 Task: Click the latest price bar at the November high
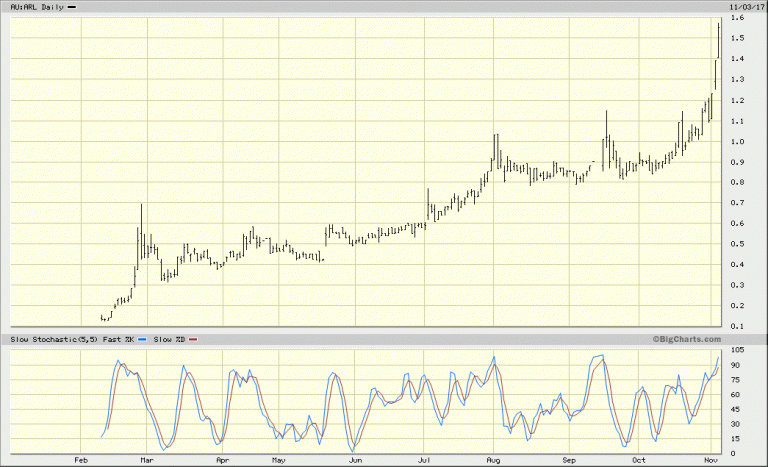pyautogui.click(x=719, y=40)
